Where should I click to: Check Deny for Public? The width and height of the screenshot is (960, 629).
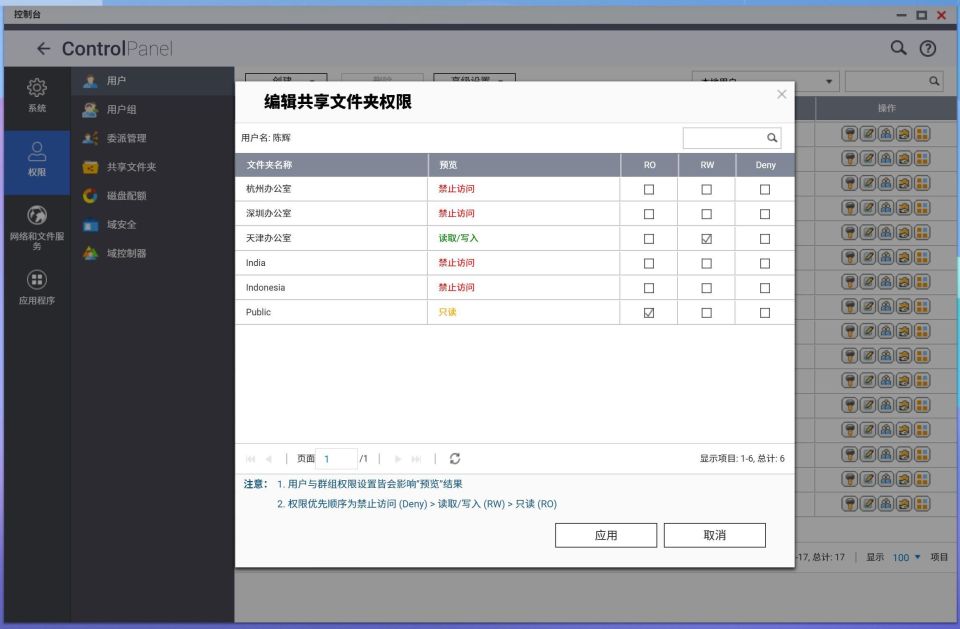coord(765,313)
